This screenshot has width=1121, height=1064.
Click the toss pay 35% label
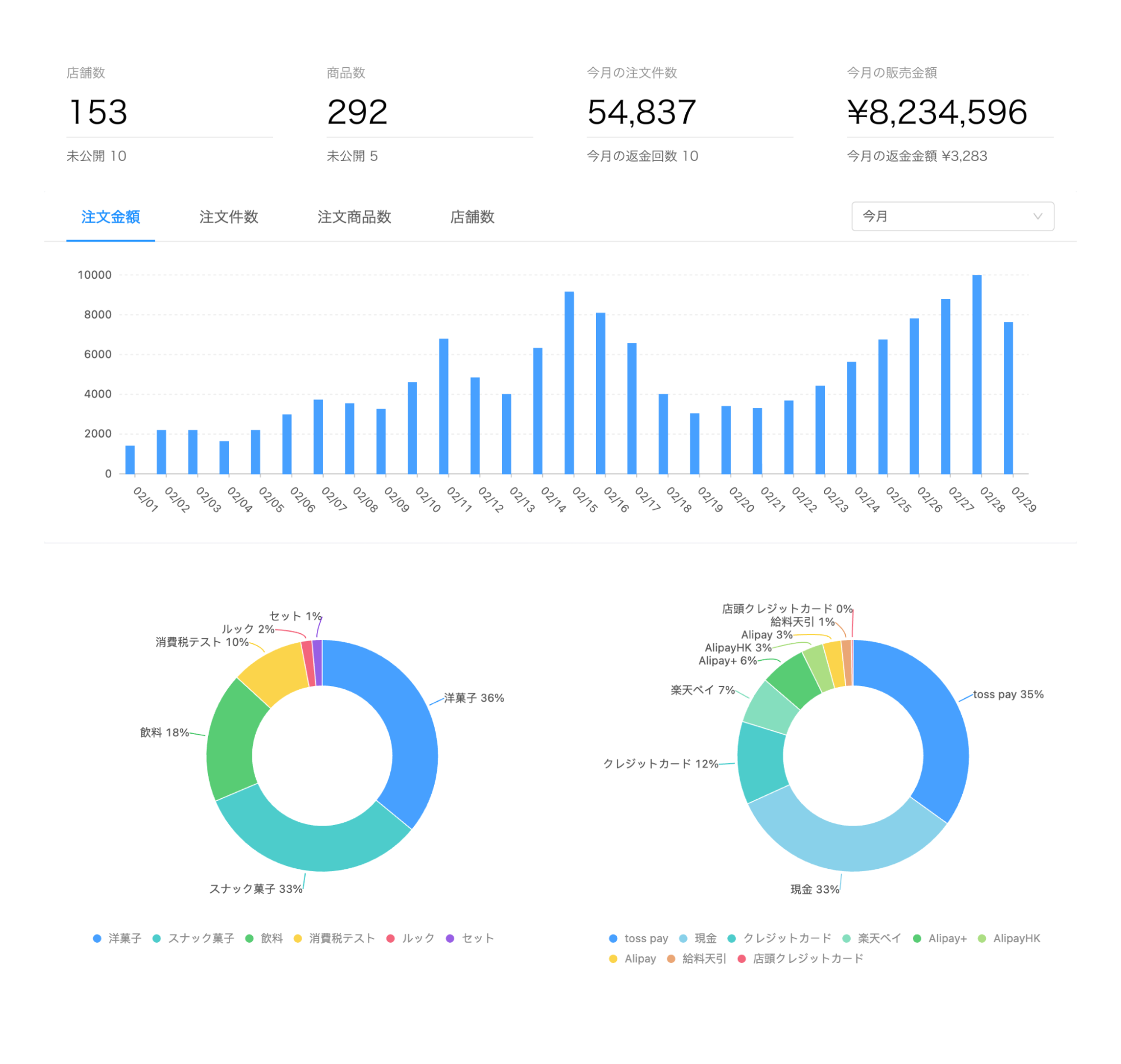1008,694
